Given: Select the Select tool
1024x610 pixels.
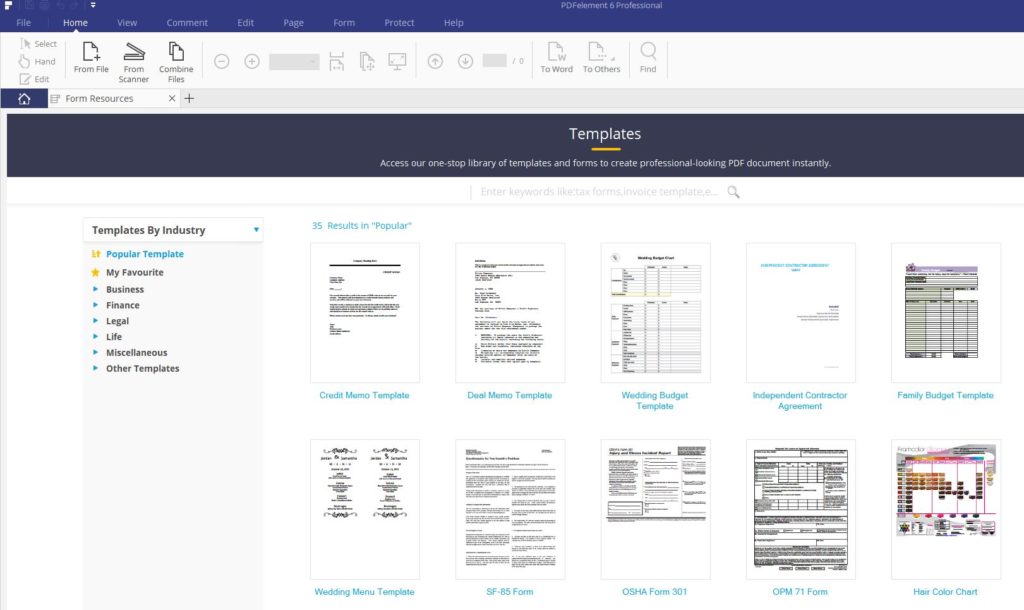Looking at the screenshot, I should point(38,44).
